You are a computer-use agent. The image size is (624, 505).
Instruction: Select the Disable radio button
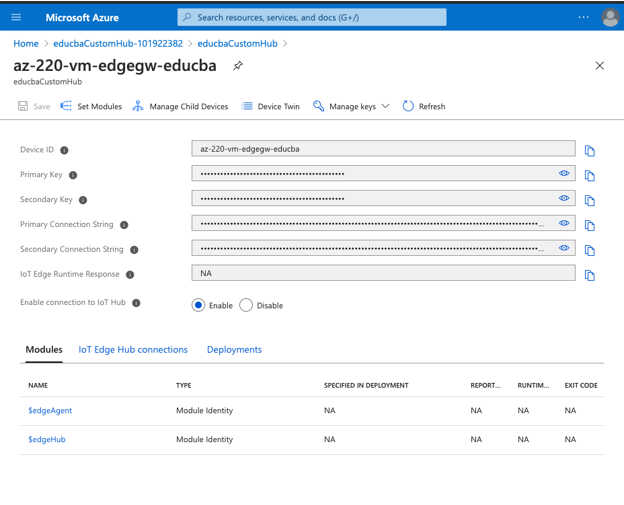246,305
